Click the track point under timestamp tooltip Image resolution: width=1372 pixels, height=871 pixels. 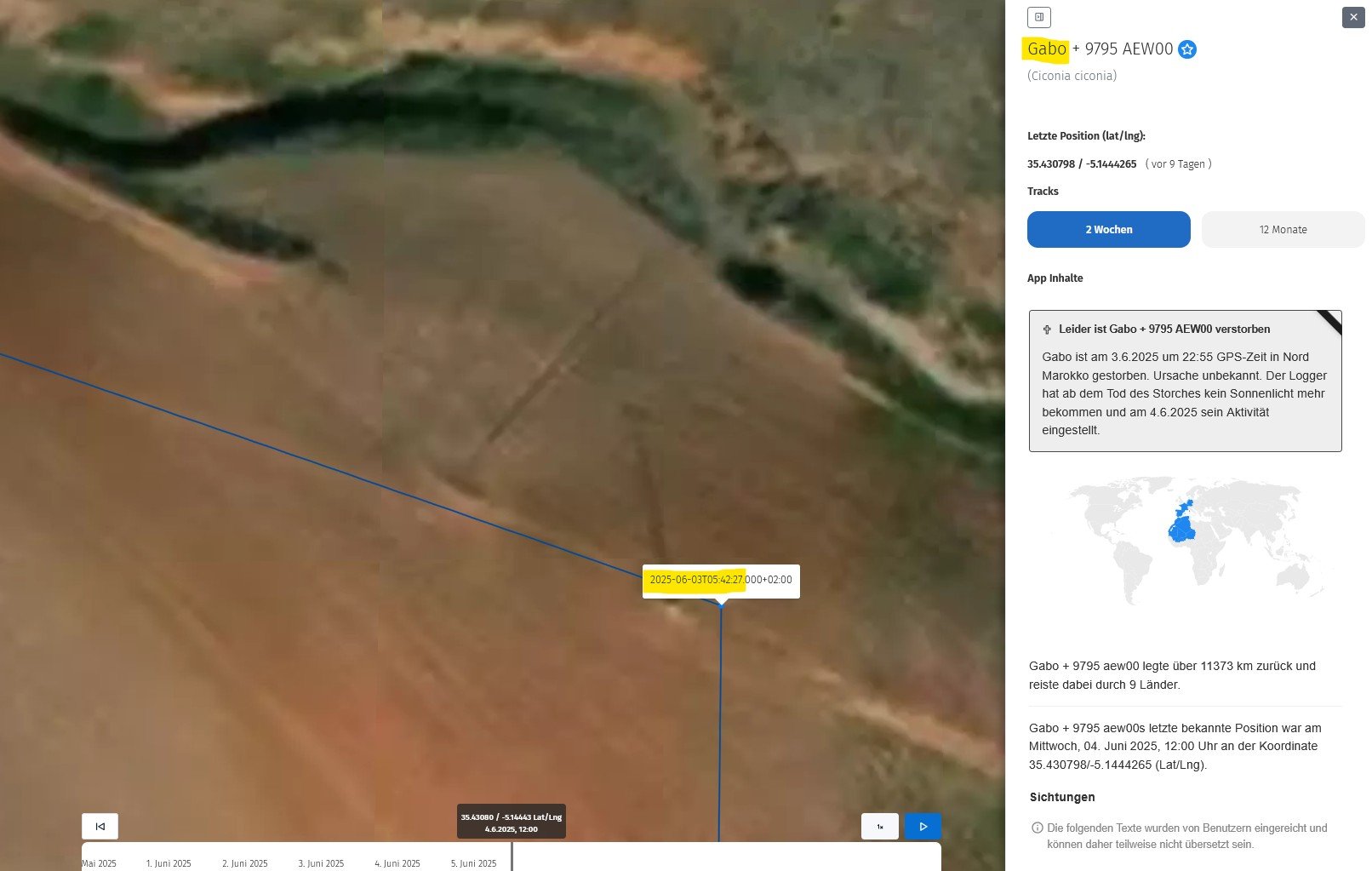click(x=721, y=605)
